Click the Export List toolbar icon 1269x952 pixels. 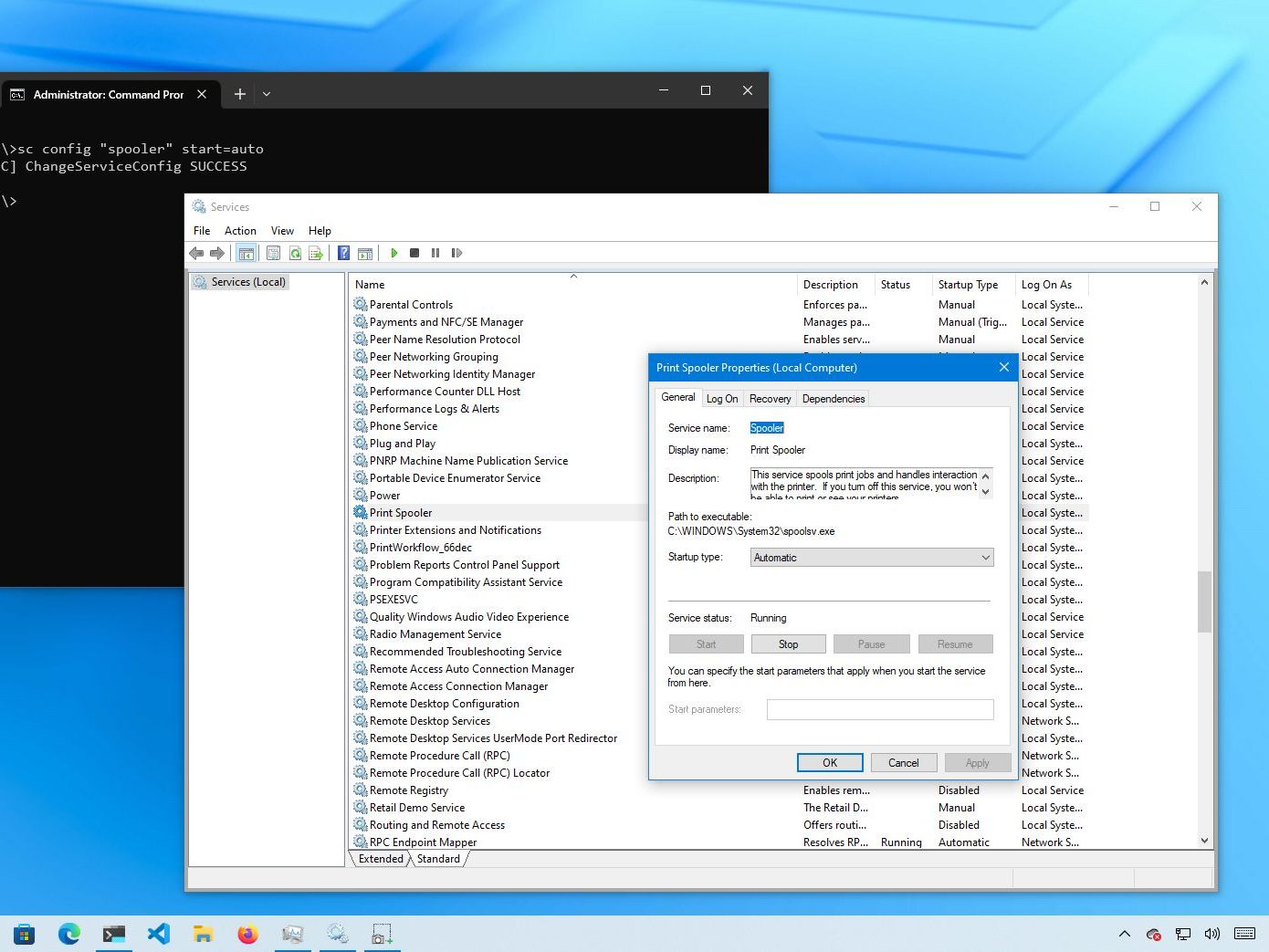point(316,253)
